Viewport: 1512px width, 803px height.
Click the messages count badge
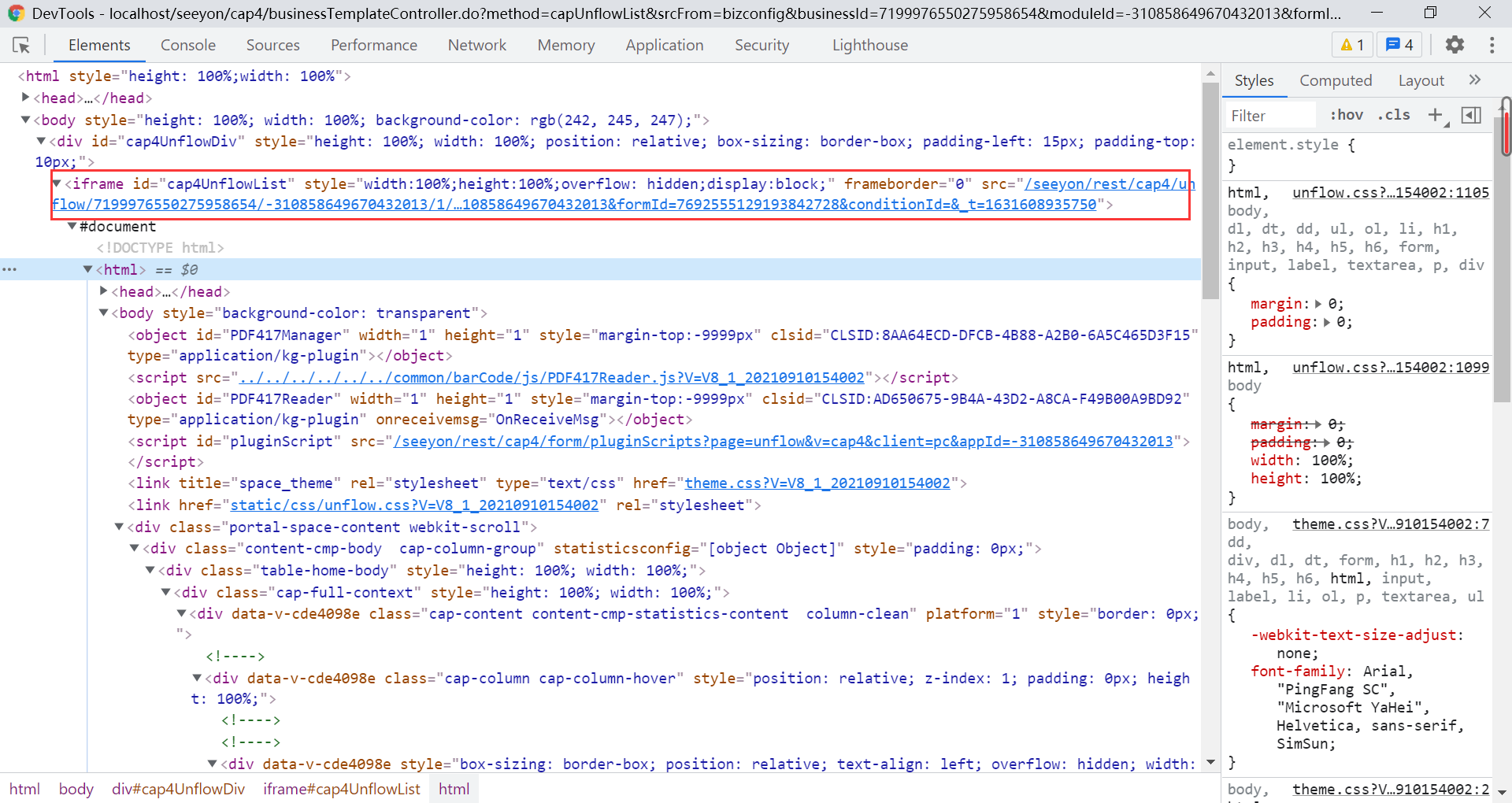click(x=1399, y=45)
